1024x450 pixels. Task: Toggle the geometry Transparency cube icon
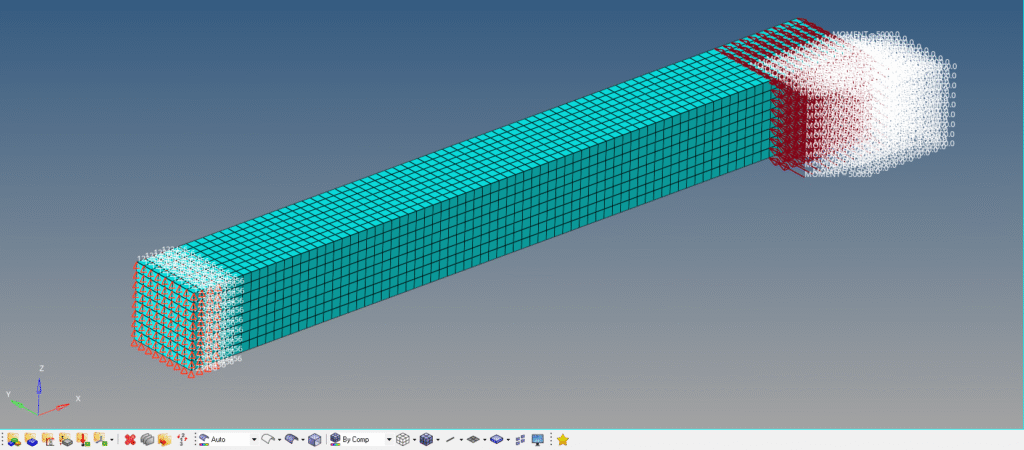315,440
